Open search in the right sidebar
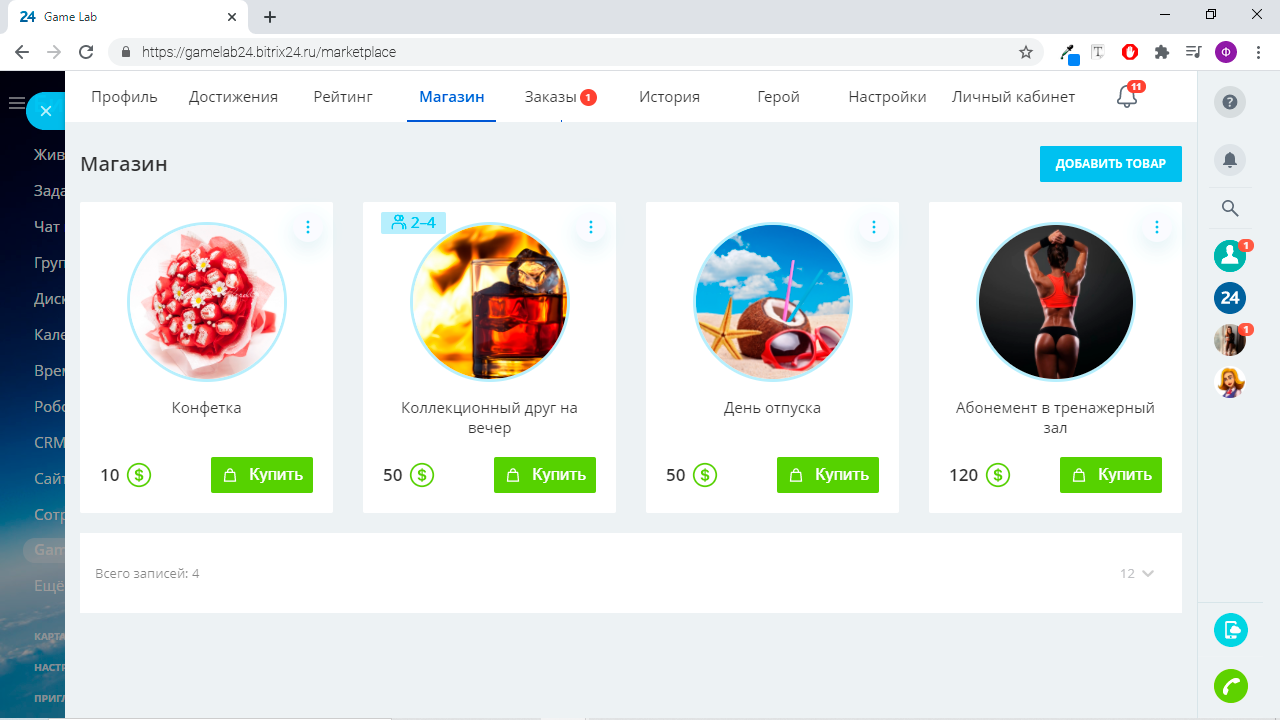 pyautogui.click(x=1230, y=208)
